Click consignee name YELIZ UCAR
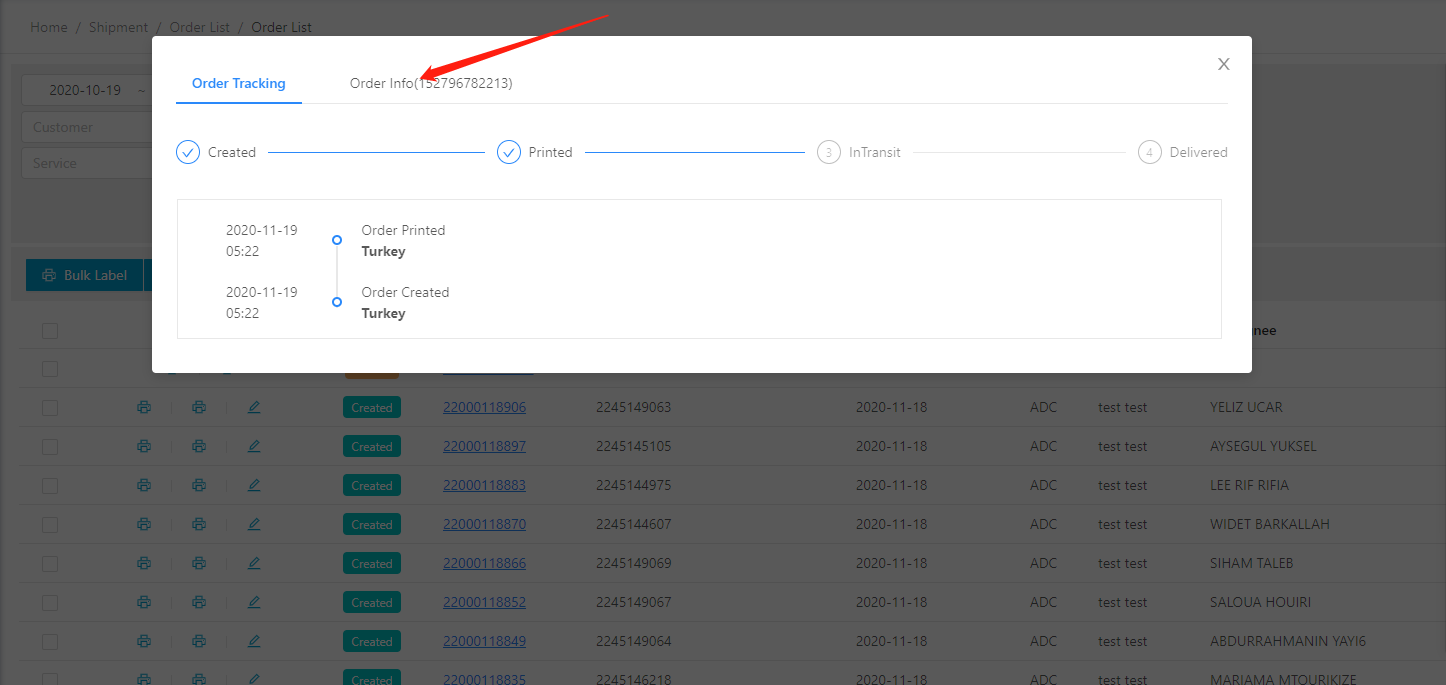This screenshot has width=1446, height=685. [x=1246, y=407]
